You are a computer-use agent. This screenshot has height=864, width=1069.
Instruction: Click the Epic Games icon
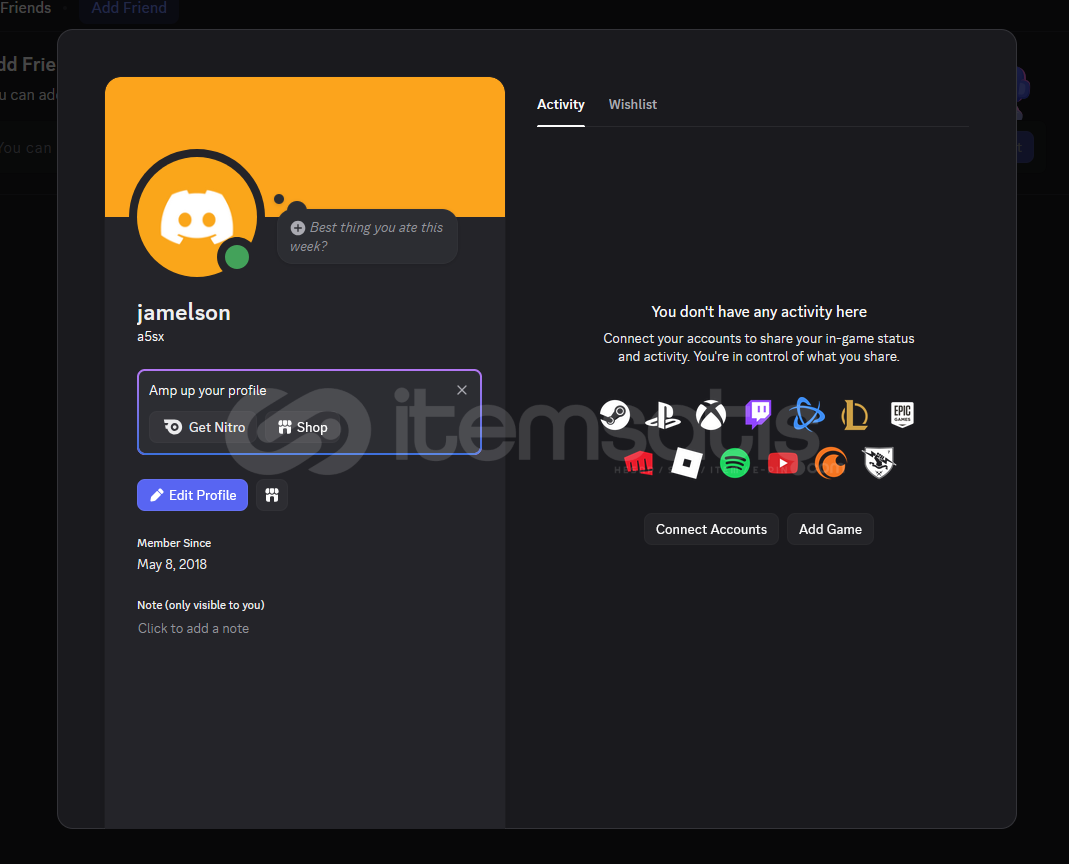coord(902,414)
